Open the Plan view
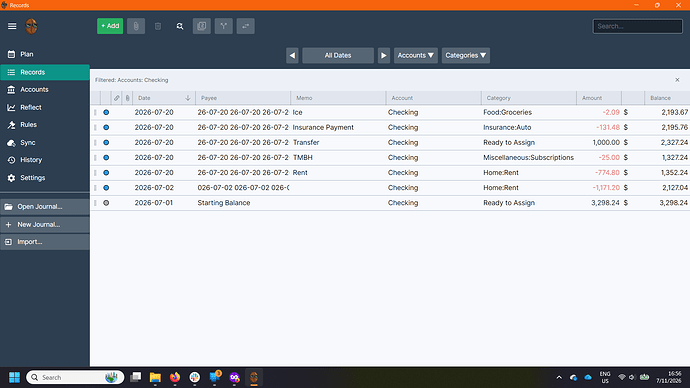690x388 pixels. [x=45, y=54]
